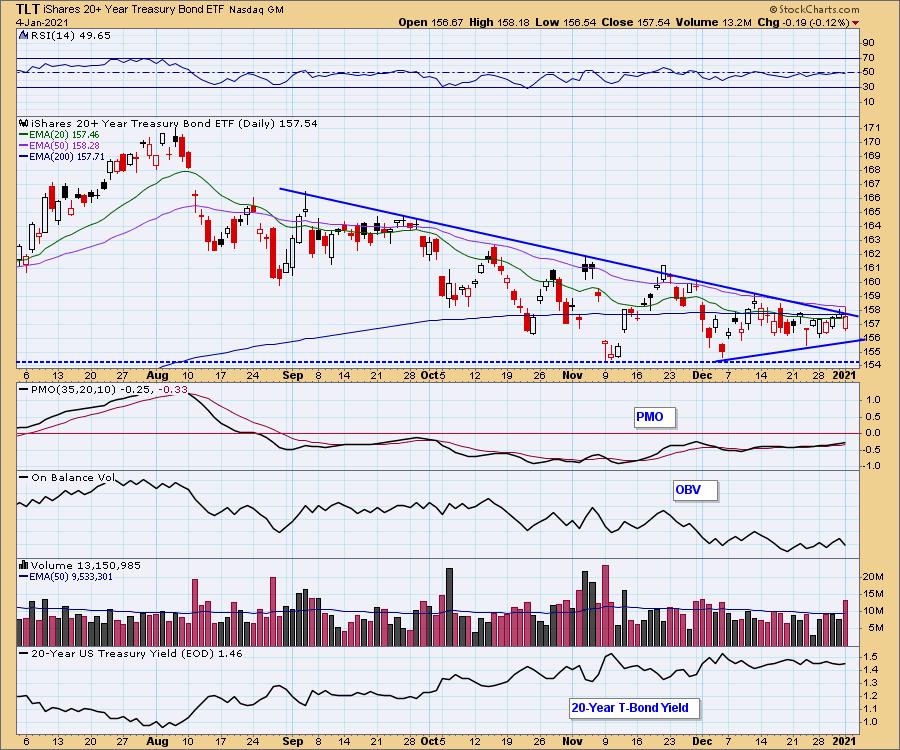Image resolution: width=900 pixels, height=750 pixels.
Task: Click the Nasdaq GM exchange label
Action: click(257, 10)
